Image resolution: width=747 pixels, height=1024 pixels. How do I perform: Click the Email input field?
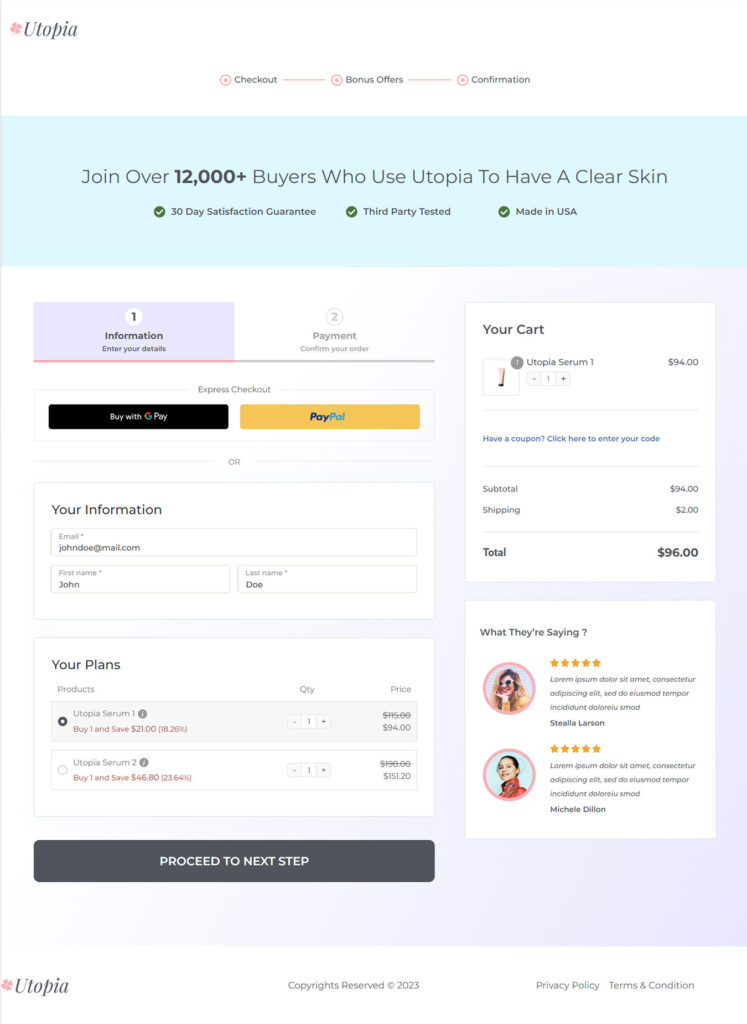pyautogui.click(x=234, y=542)
